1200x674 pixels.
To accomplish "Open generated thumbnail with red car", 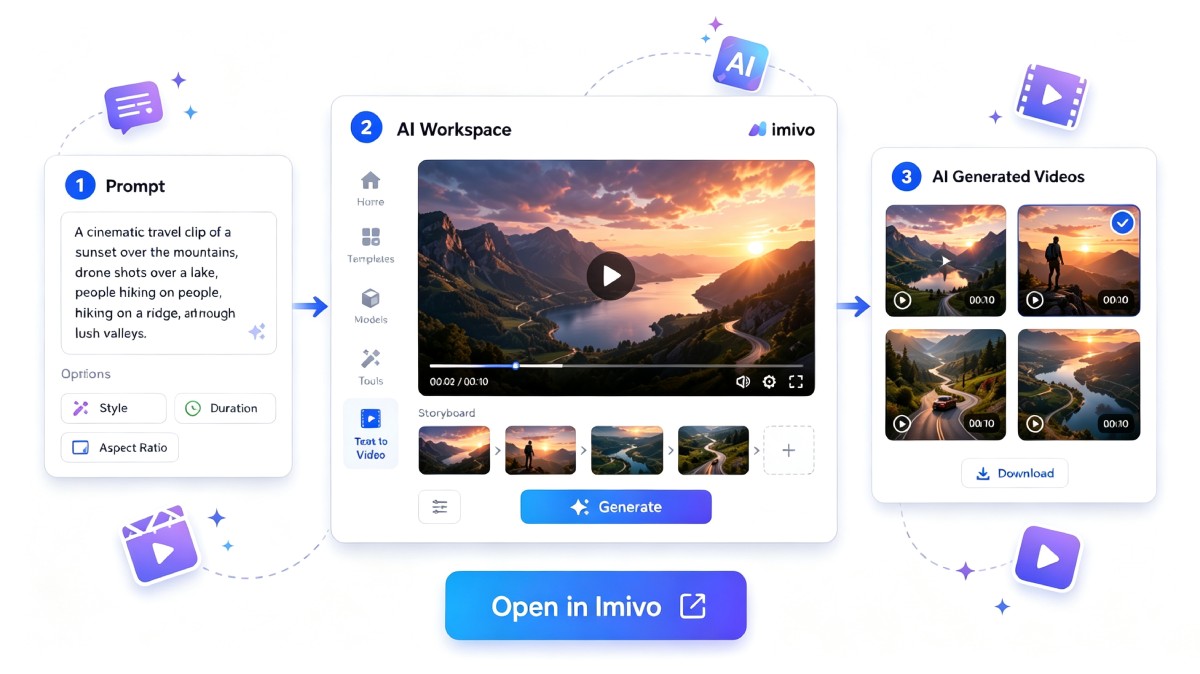I will (946, 385).
